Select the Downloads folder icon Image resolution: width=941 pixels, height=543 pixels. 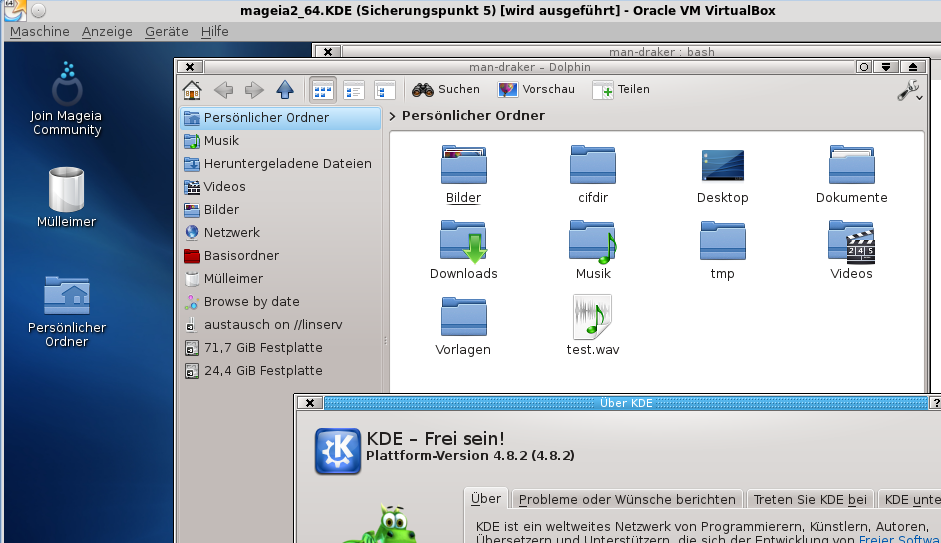click(x=463, y=250)
